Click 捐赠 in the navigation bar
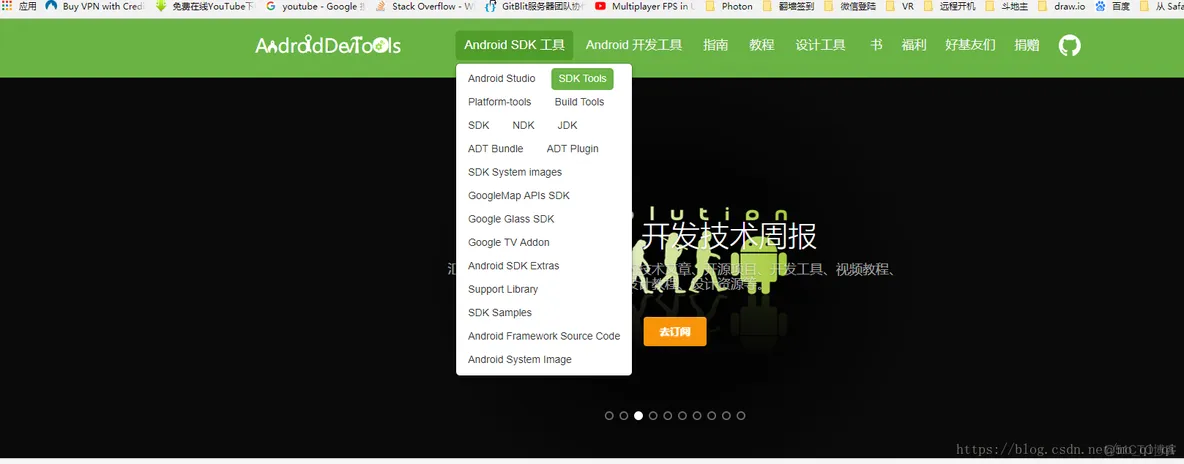 coord(1027,45)
